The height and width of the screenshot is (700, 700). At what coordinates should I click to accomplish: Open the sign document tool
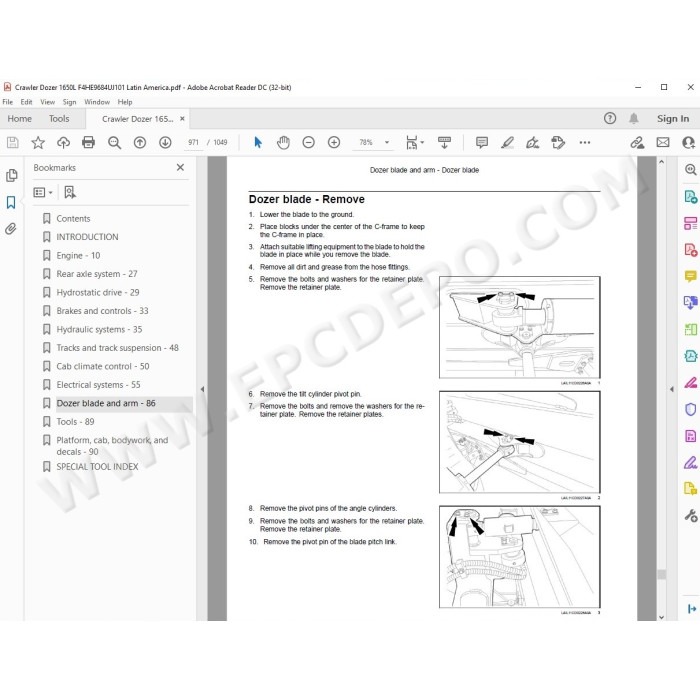click(x=533, y=142)
